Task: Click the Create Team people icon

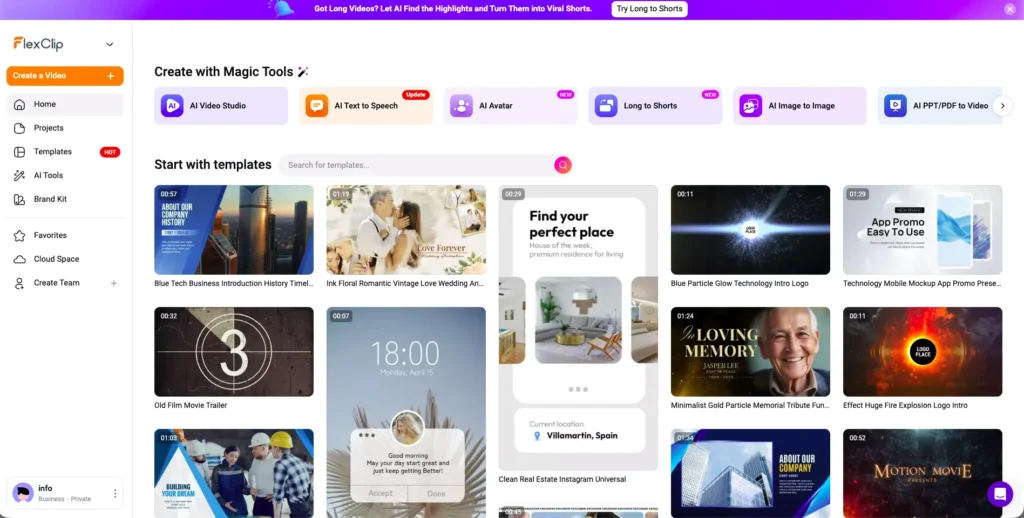Action: pyautogui.click(x=20, y=283)
